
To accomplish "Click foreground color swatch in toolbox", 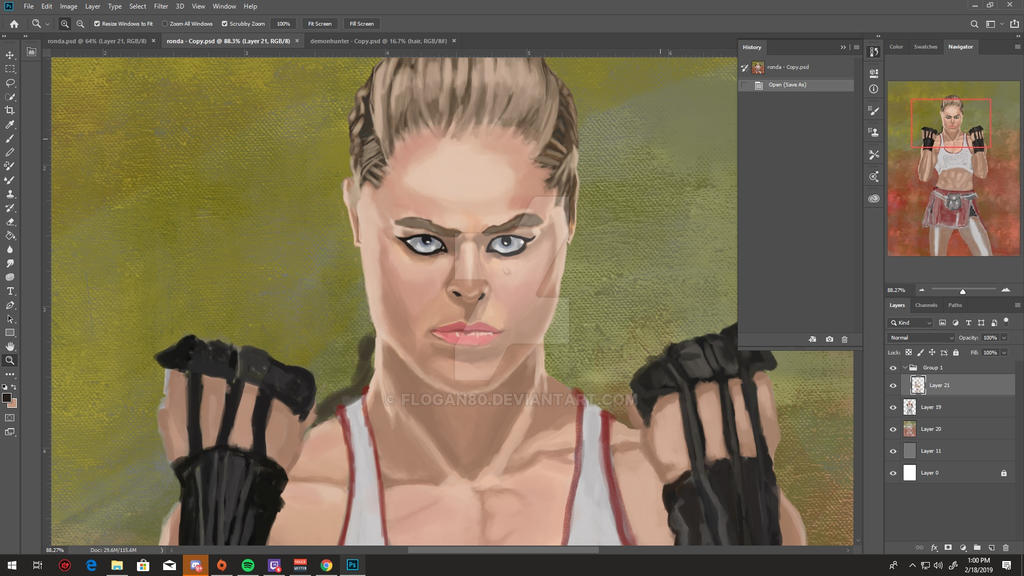I will [7, 397].
